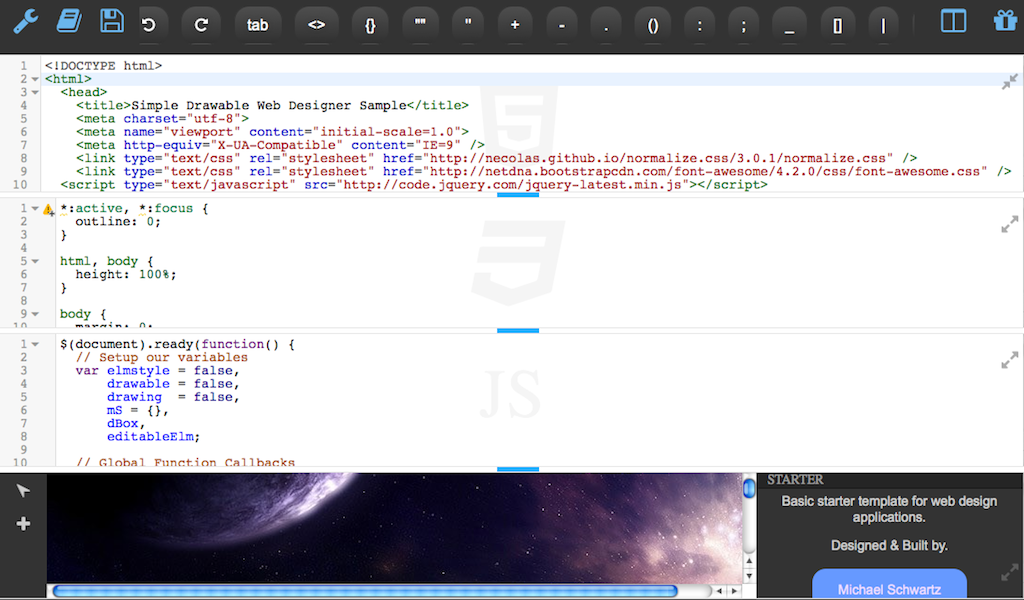Insert a tab using the tab toolbar button
This screenshot has height=600, width=1024.
click(258, 25)
